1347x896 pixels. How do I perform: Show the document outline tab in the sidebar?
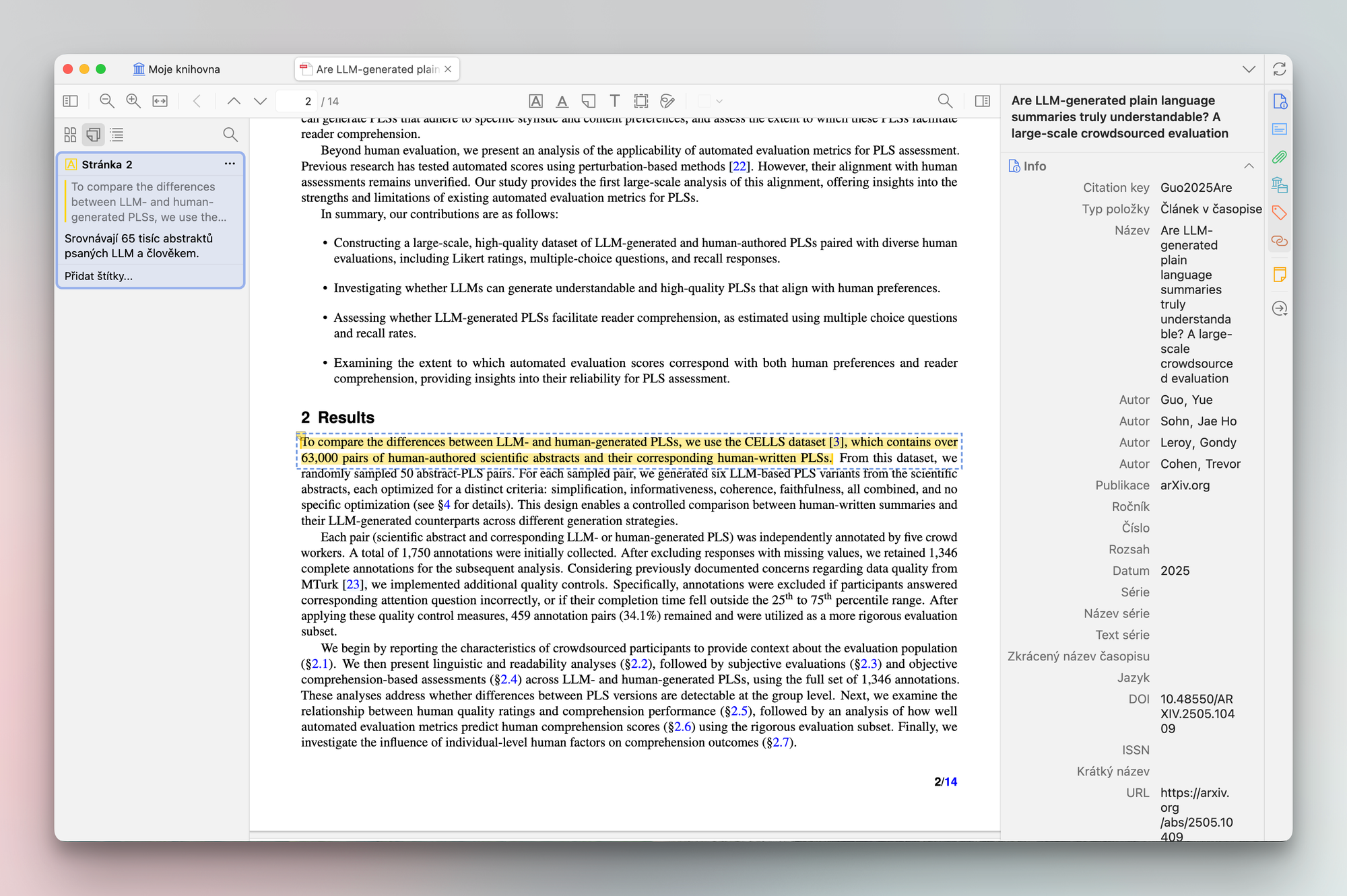(x=117, y=135)
